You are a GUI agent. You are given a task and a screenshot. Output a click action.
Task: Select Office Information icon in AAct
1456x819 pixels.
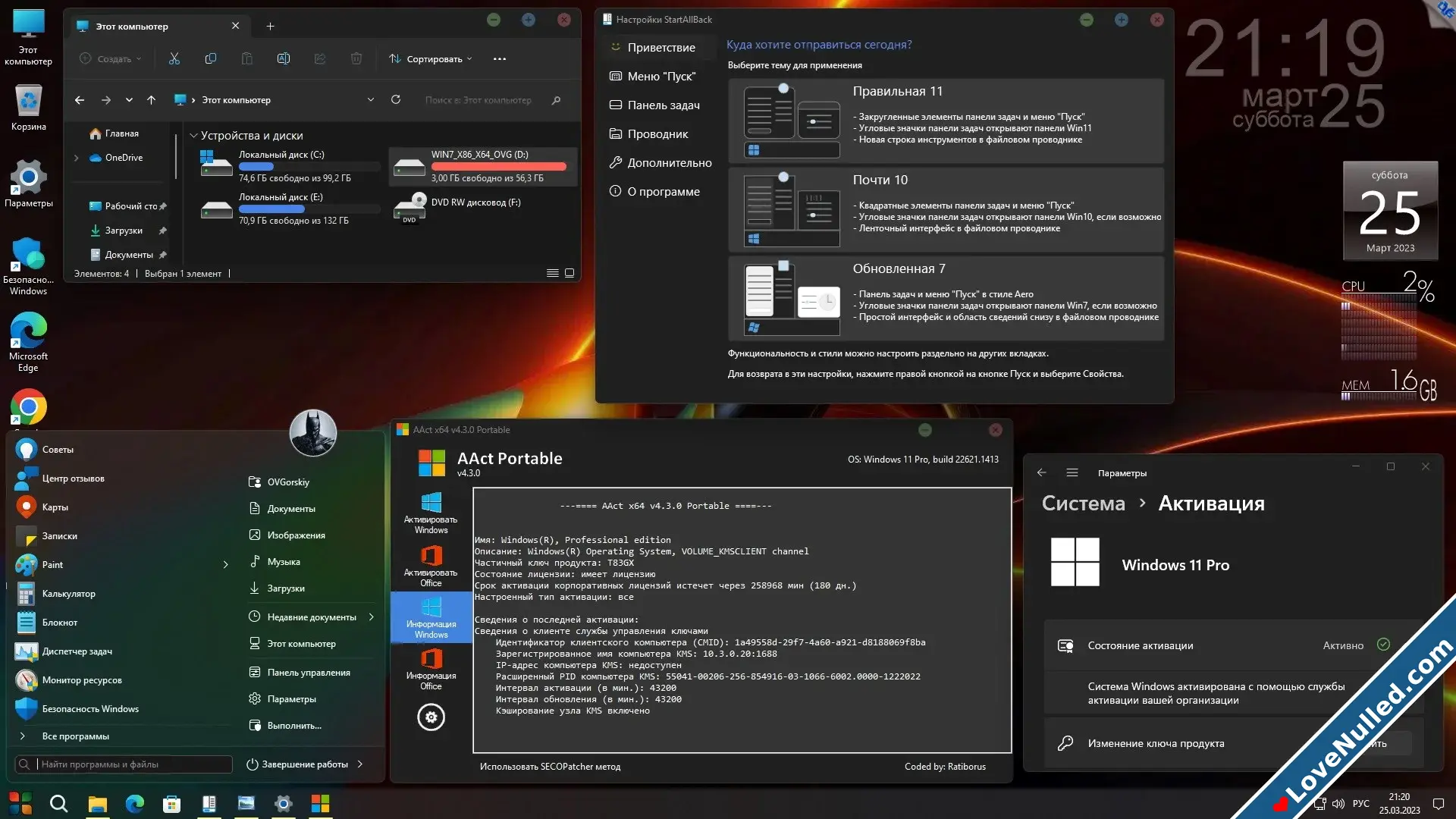tap(431, 670)
